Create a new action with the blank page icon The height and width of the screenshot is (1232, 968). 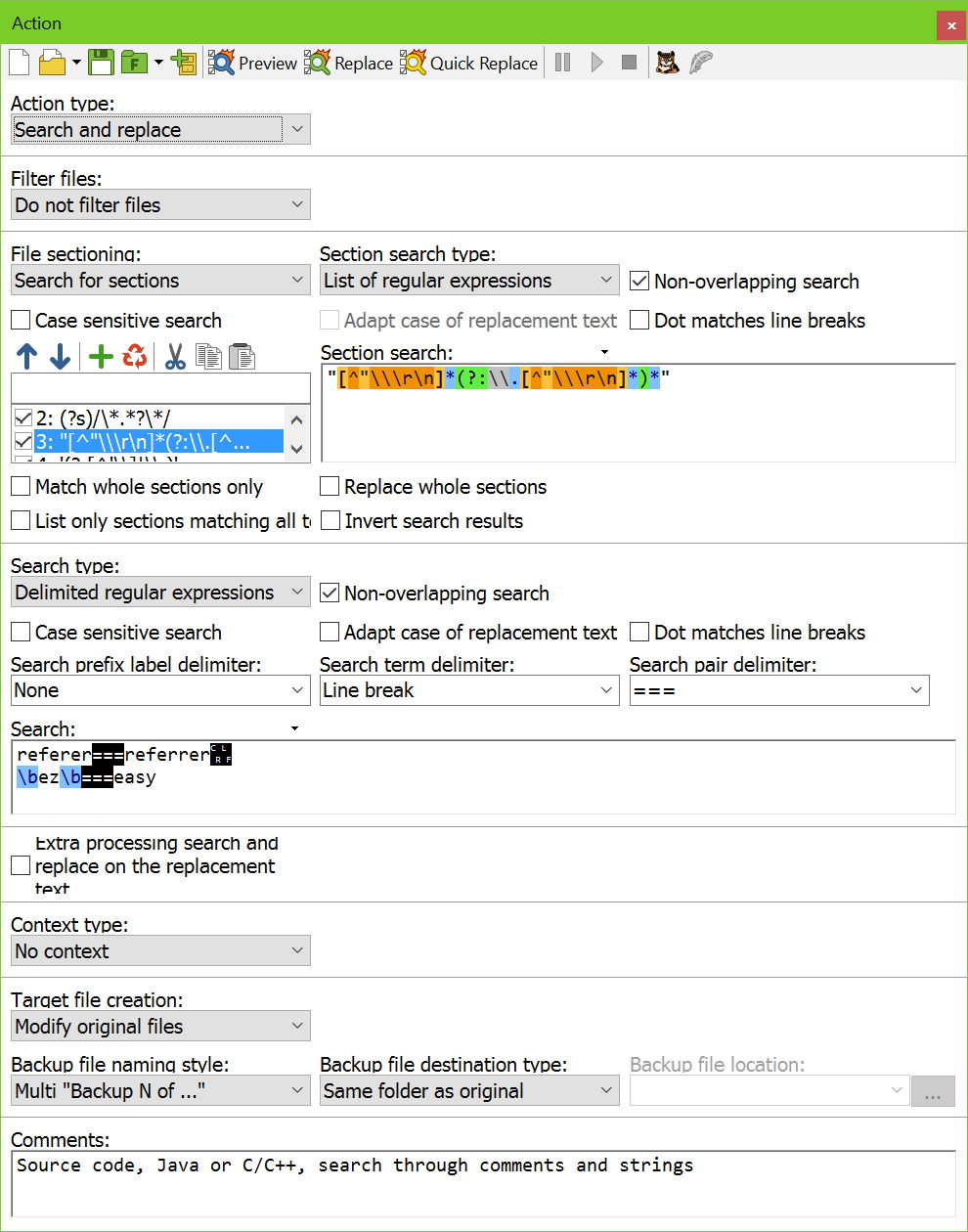(x=18, y=62)
